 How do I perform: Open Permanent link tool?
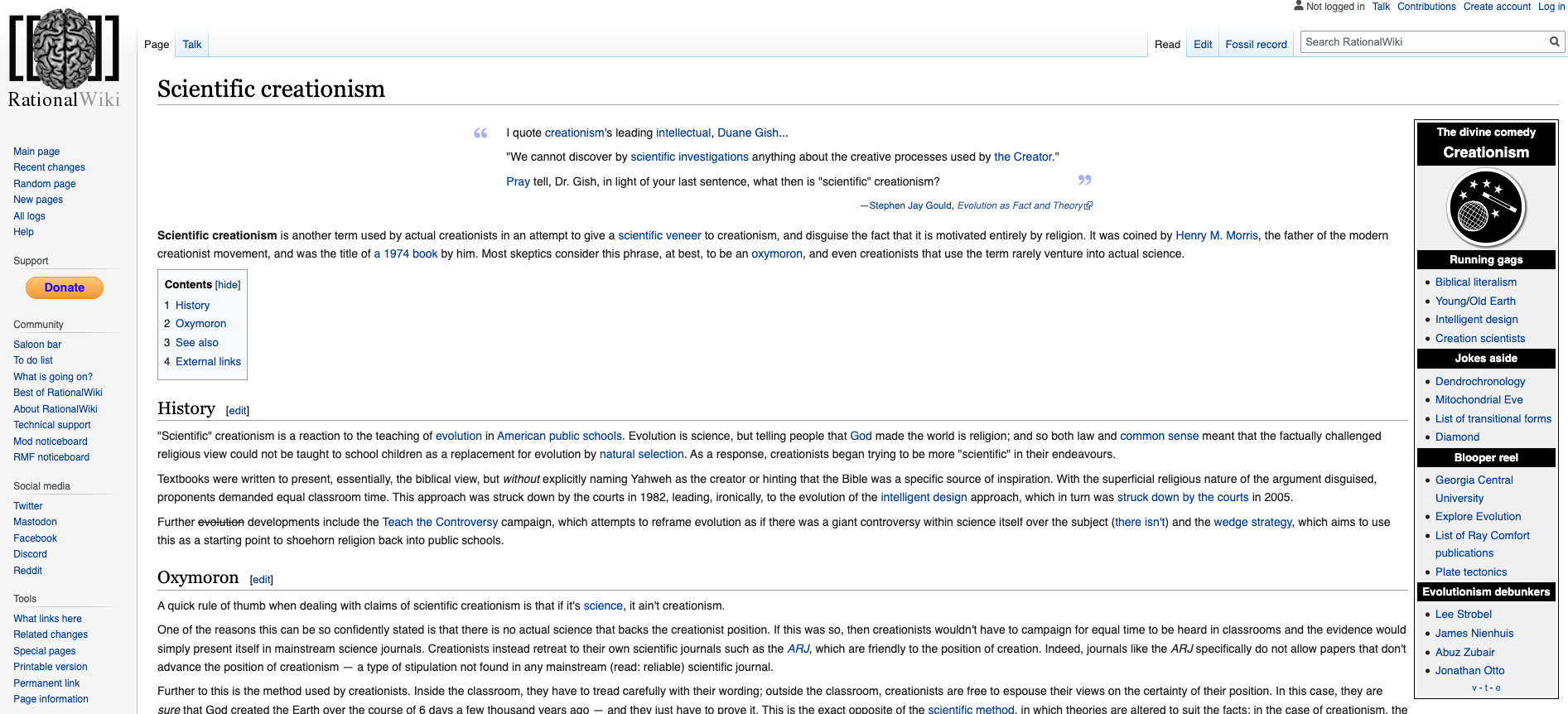click(46, 683)
